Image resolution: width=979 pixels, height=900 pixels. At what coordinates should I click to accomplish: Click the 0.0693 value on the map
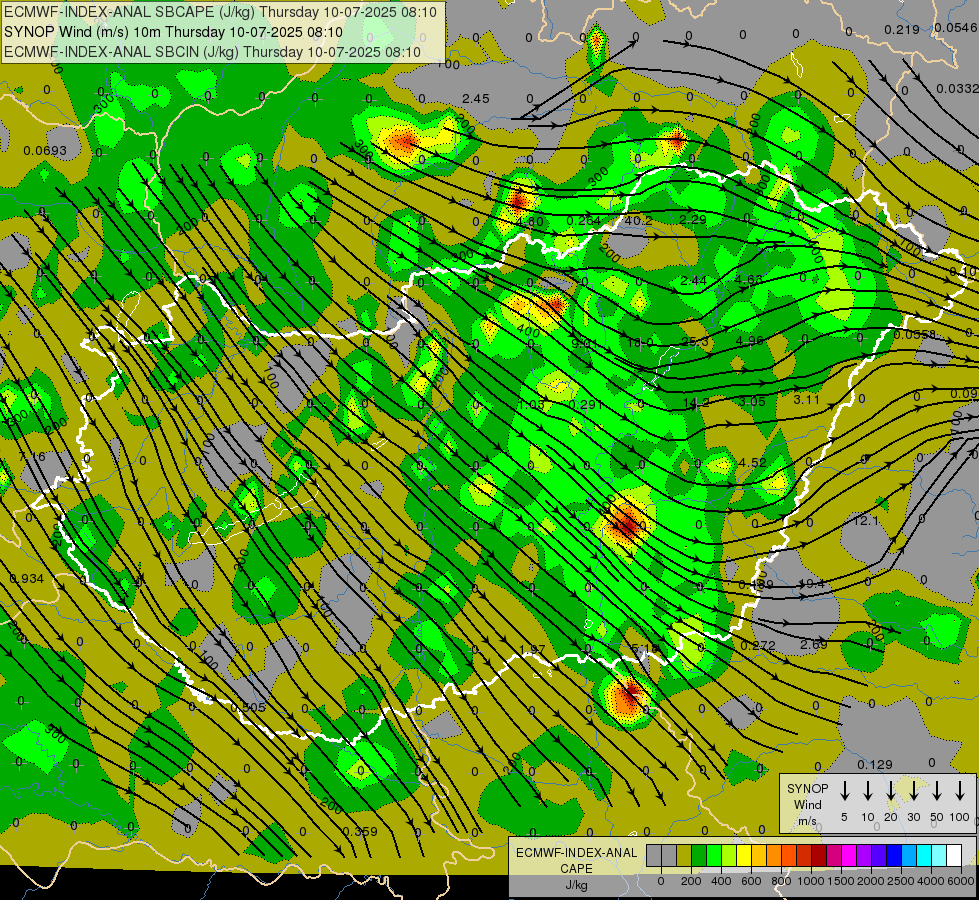click(x=45, y=151)
